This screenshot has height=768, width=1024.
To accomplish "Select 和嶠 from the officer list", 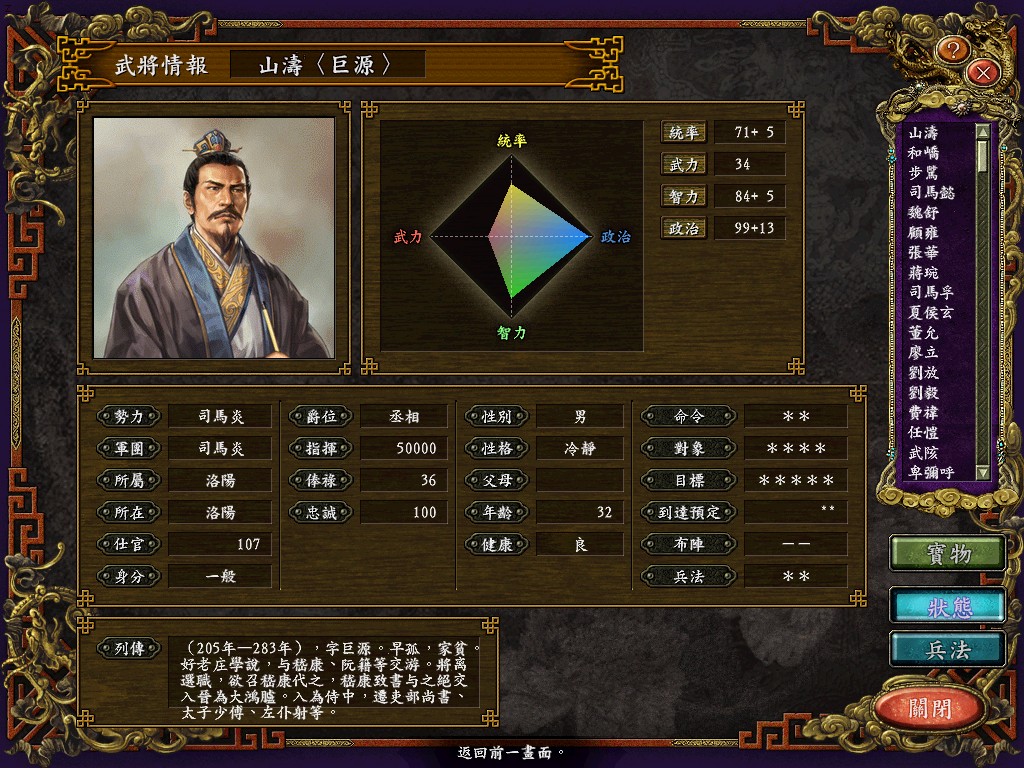I will tap(923, 152).
